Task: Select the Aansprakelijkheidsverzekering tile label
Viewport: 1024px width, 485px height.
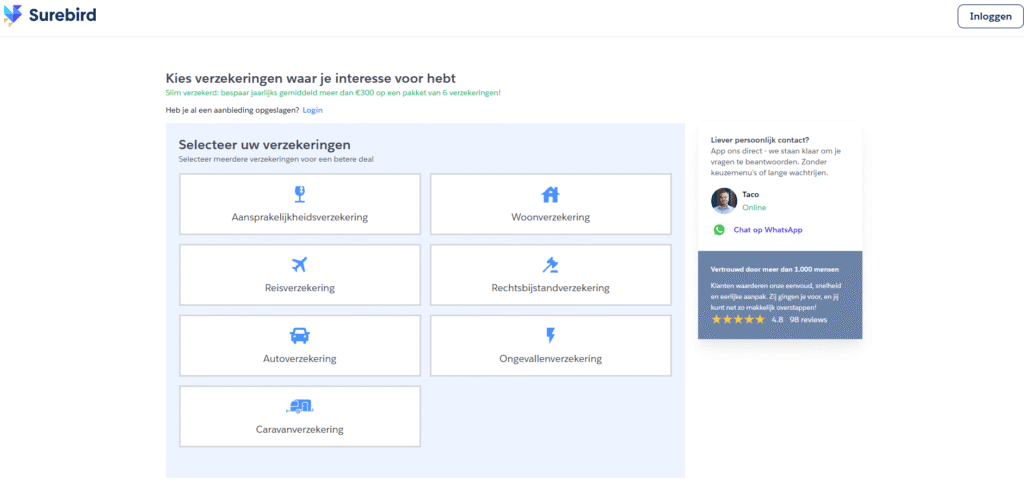Action: click(299, 217)
